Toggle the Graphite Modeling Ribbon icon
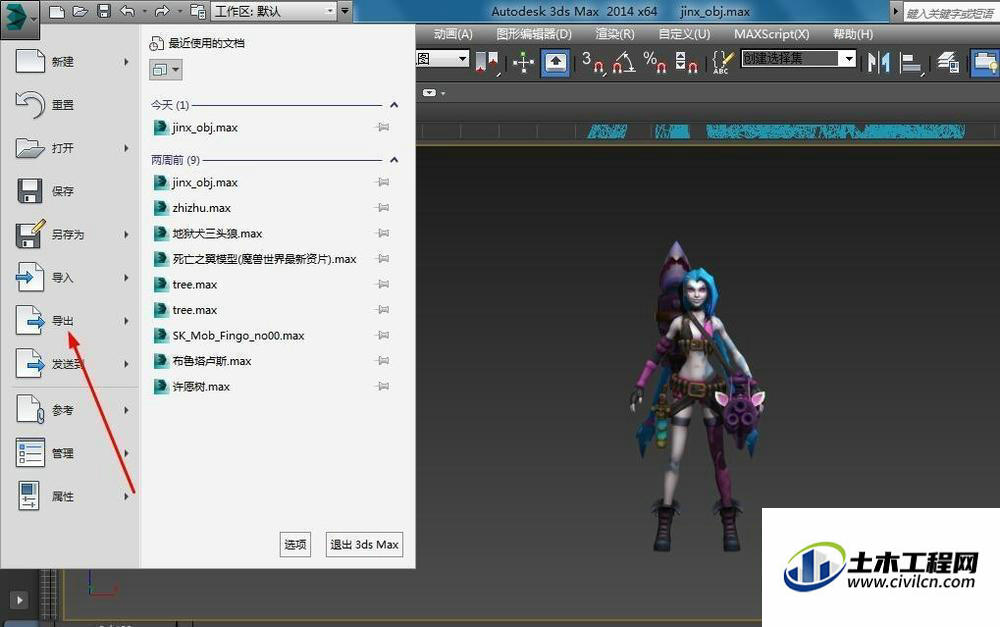Image resolution: width=1000 pixels, height=627 pixels. pos(985,63)
